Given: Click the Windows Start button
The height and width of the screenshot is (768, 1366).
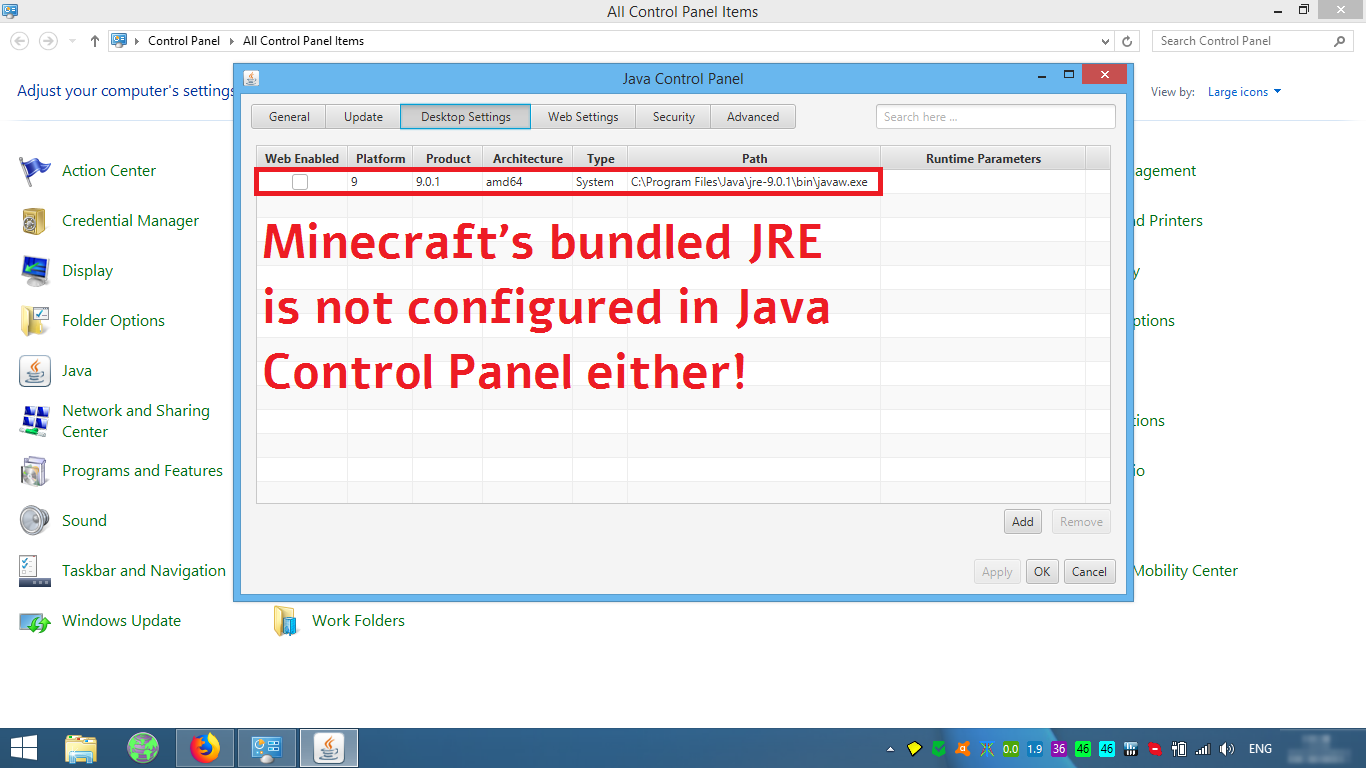Looking at the screenshot, I should click(24, 748).
